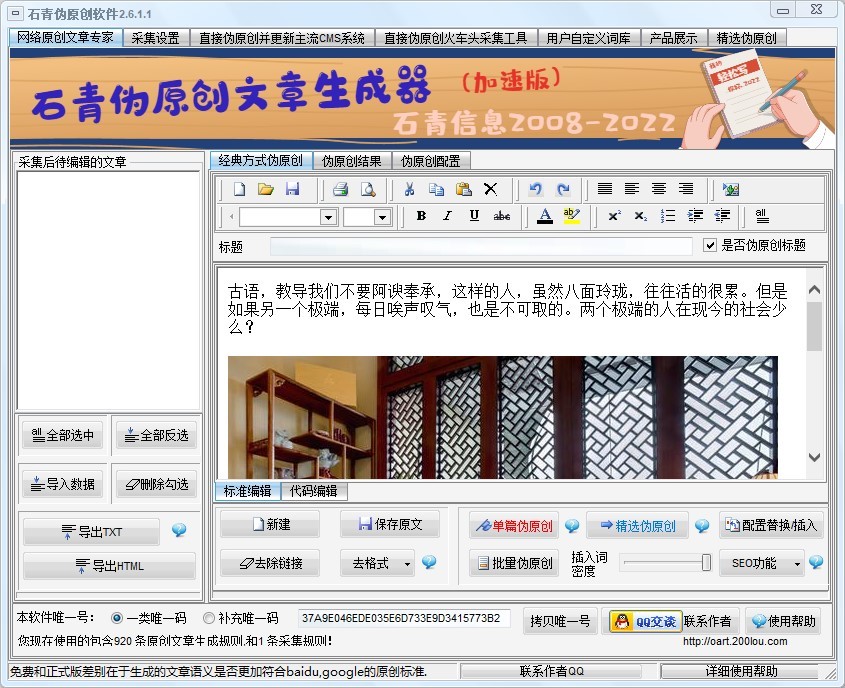Screen dimensions: 845x688
Task: Expand the SEO功能 dropdown
Action: tap(797, 564)
